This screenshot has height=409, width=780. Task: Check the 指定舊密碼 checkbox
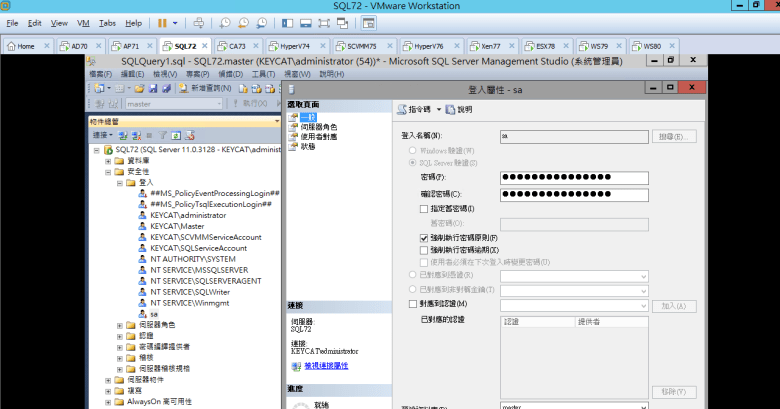point(424,208)
